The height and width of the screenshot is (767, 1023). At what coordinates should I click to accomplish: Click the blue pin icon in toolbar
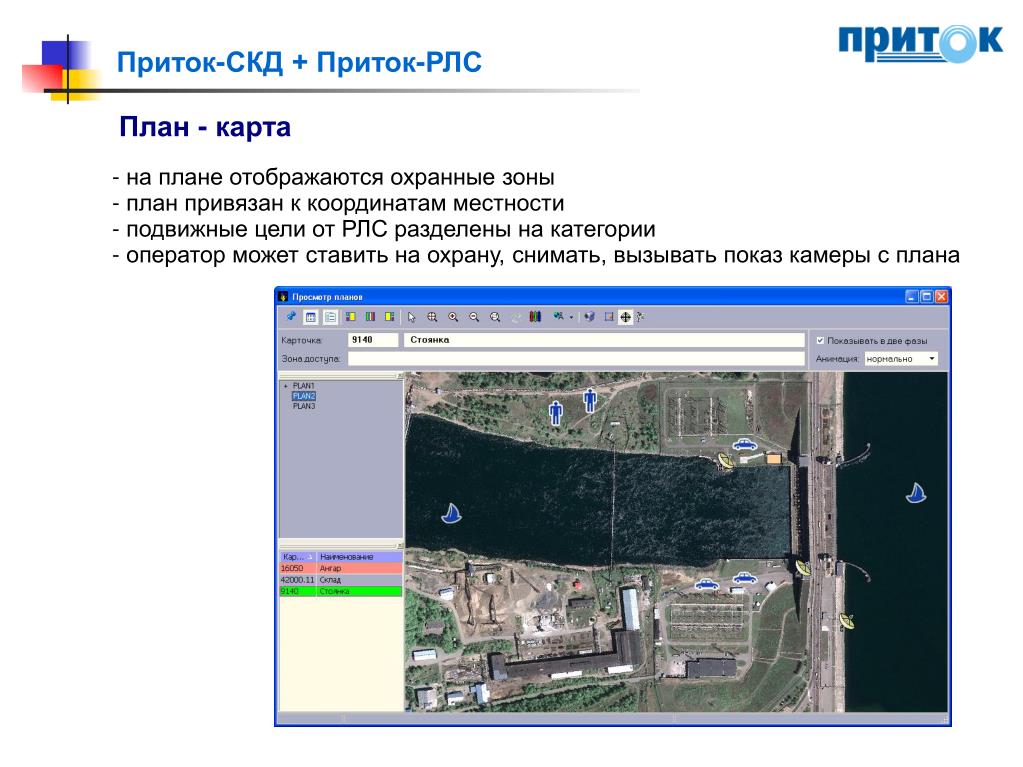(x=291, y=316)
